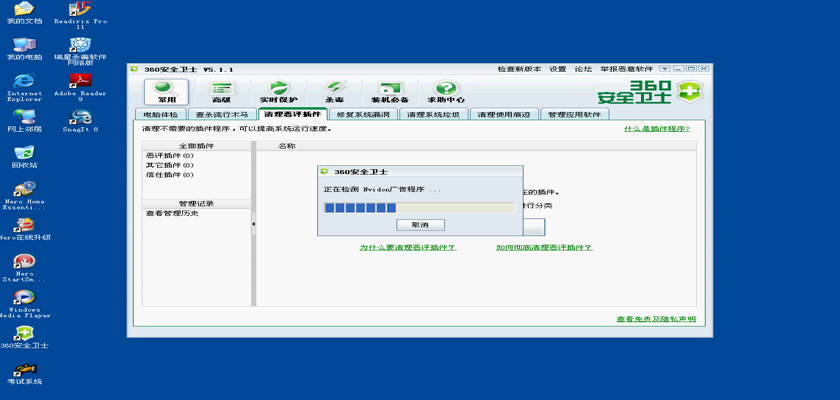Viewport: 840px width, 400px height.
Task: Click the 360安全卫士 V5.1.1 window title
Action: coord(189,70)
